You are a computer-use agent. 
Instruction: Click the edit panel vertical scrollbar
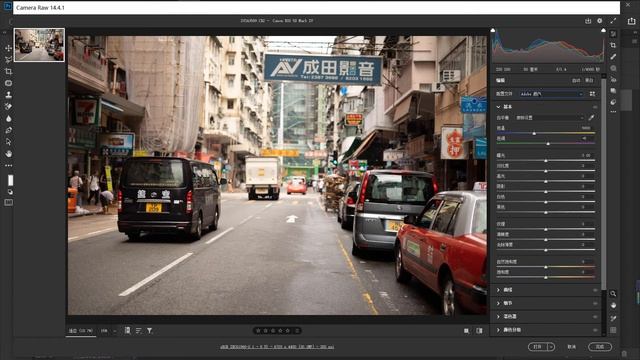(603, 184)
